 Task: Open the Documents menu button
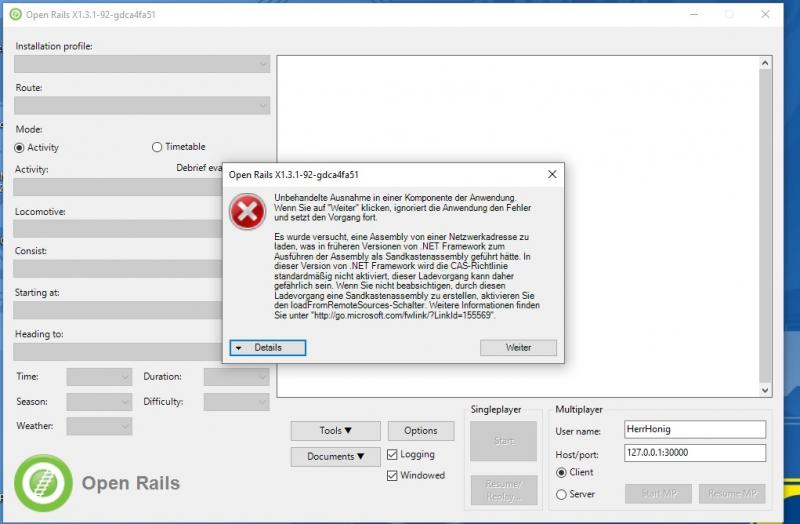pyautogui.click(x=335, y=457)
